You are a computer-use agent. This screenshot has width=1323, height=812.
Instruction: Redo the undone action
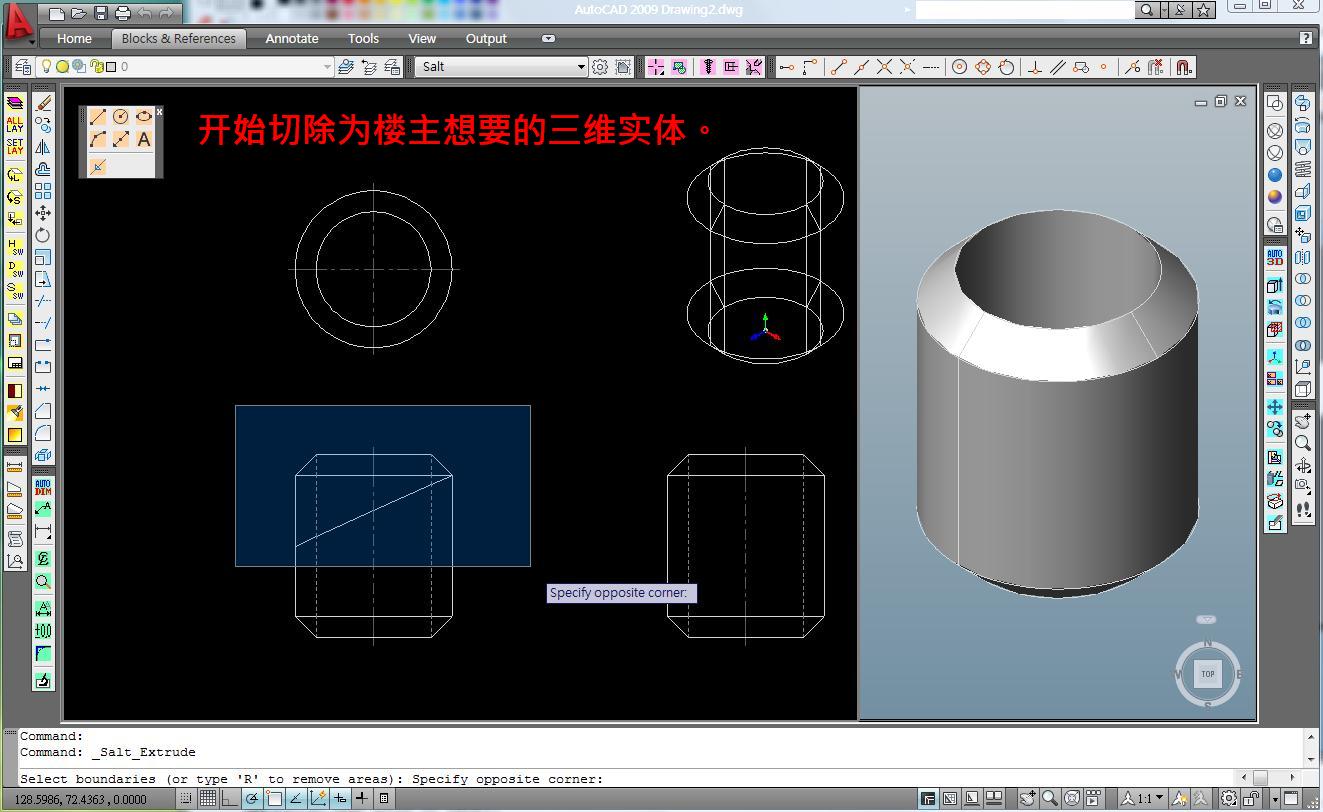(x=167, y=13)
